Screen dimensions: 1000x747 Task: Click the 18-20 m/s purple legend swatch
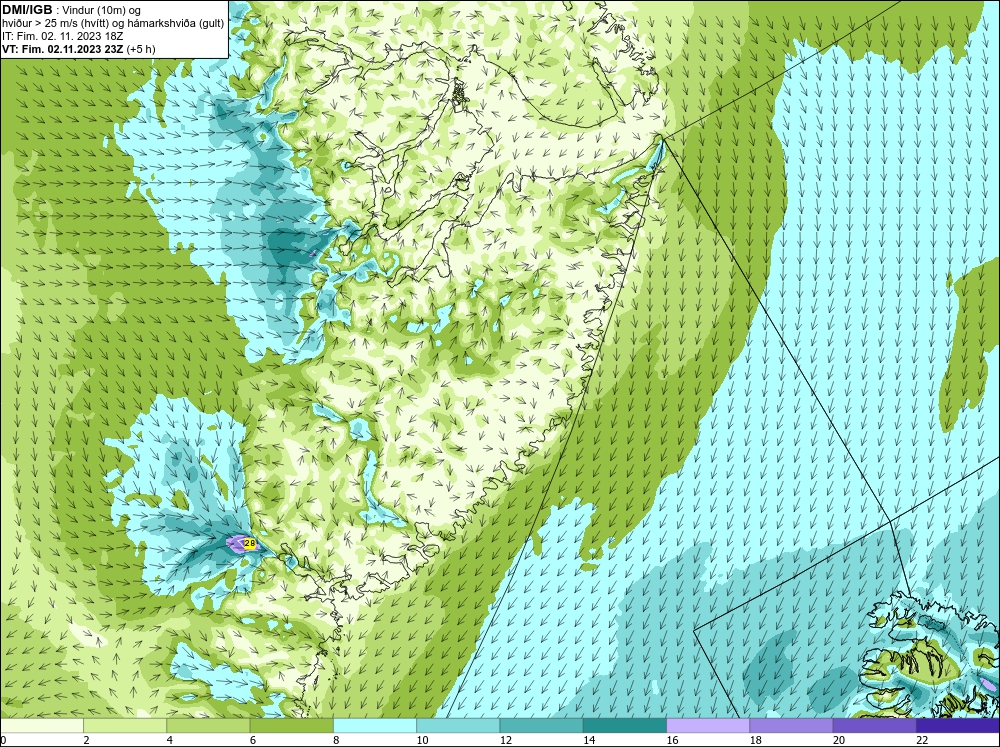(791, 725)
